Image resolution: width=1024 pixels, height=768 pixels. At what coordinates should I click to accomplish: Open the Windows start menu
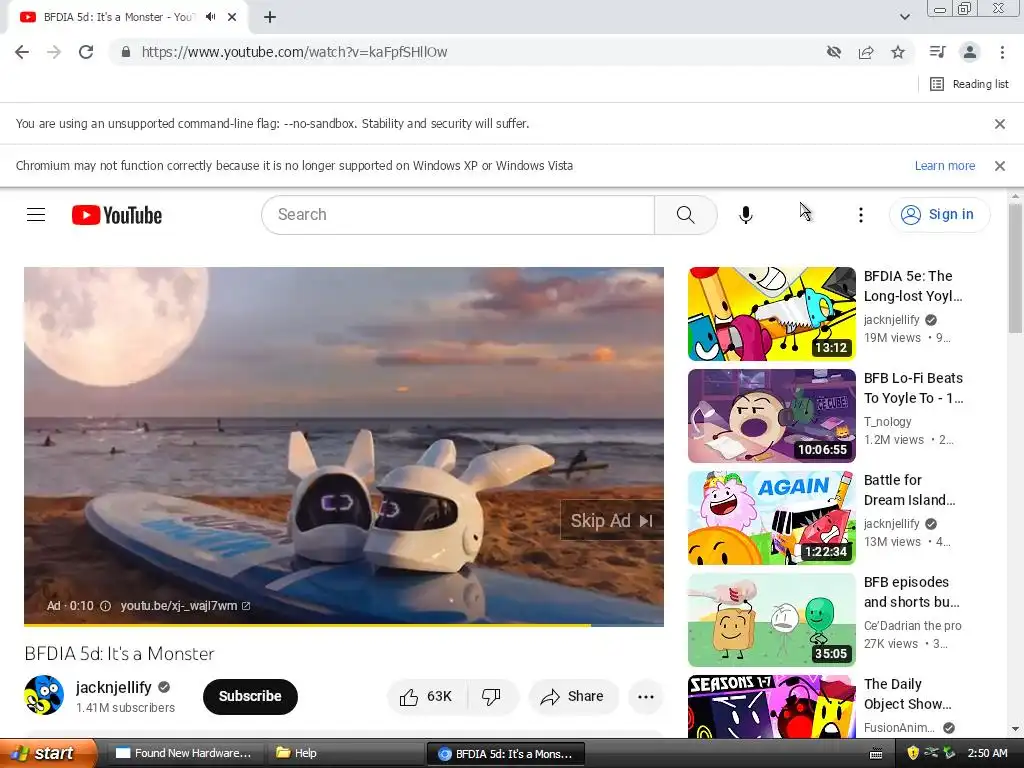48,753
